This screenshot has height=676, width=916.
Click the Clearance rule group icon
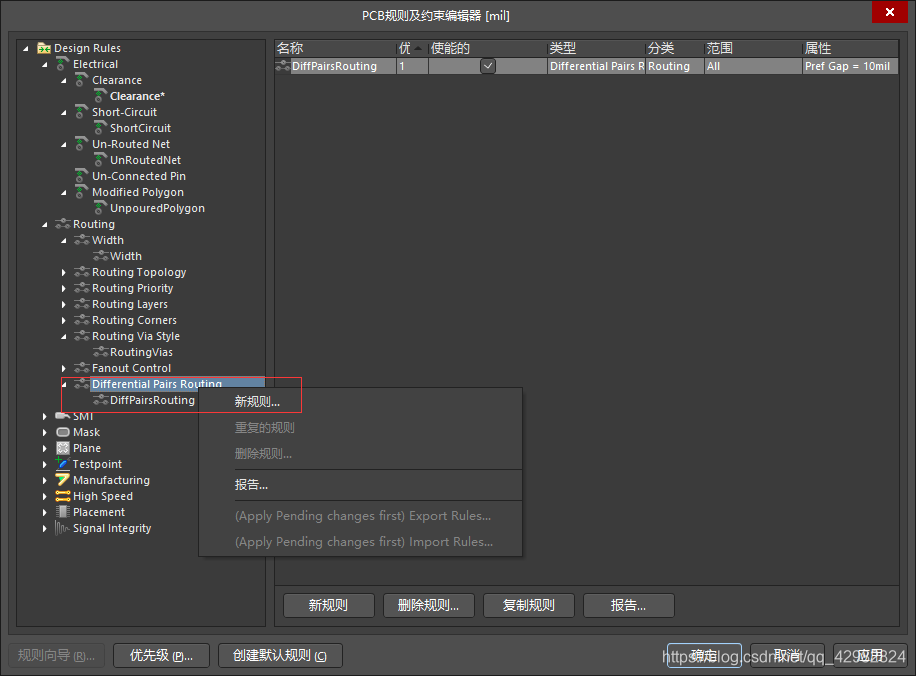[x=82, y=79]
